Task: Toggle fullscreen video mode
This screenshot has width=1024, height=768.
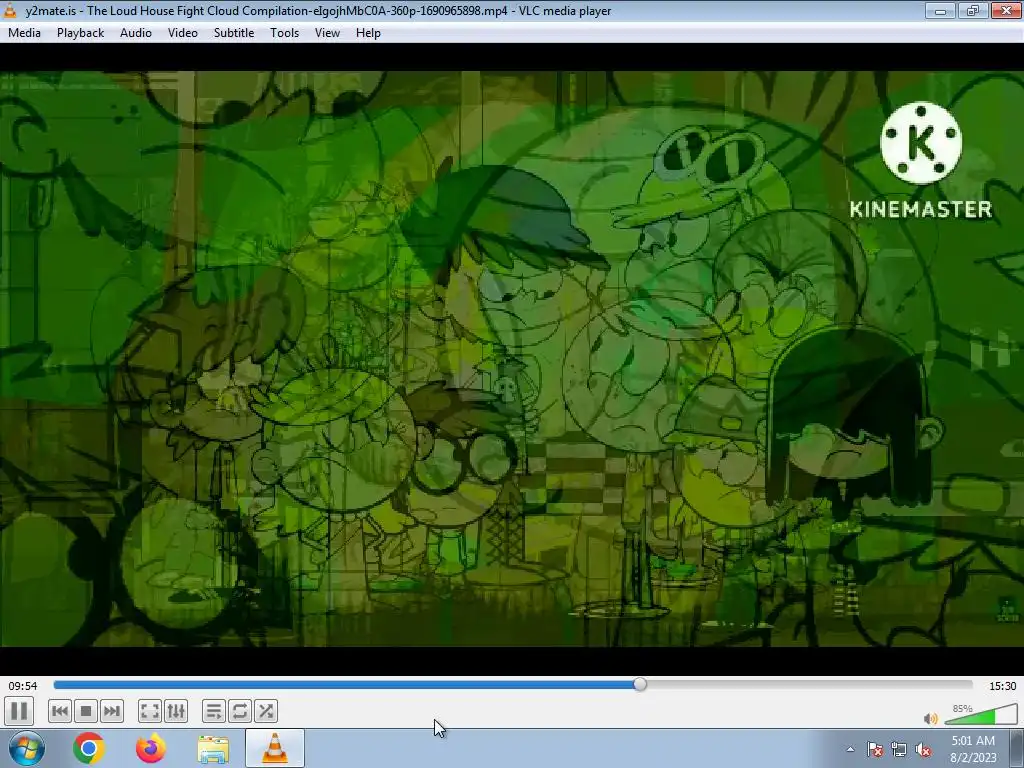Action: 150,711
